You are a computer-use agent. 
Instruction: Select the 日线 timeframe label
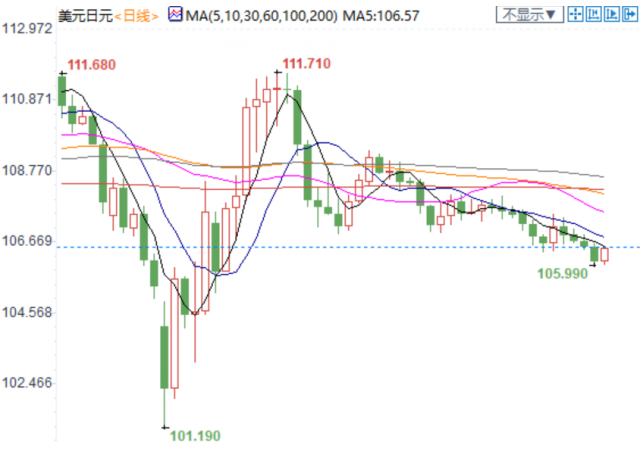(x=136, y=16)
